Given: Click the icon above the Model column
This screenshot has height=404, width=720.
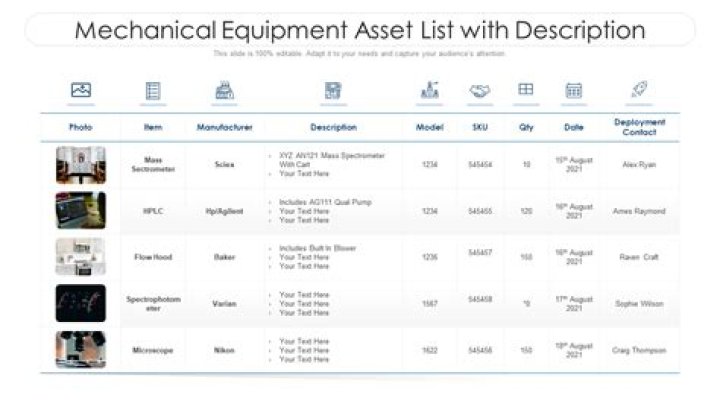Looking at the screenshot, I should pyautogui.click(x=430, y=90).
